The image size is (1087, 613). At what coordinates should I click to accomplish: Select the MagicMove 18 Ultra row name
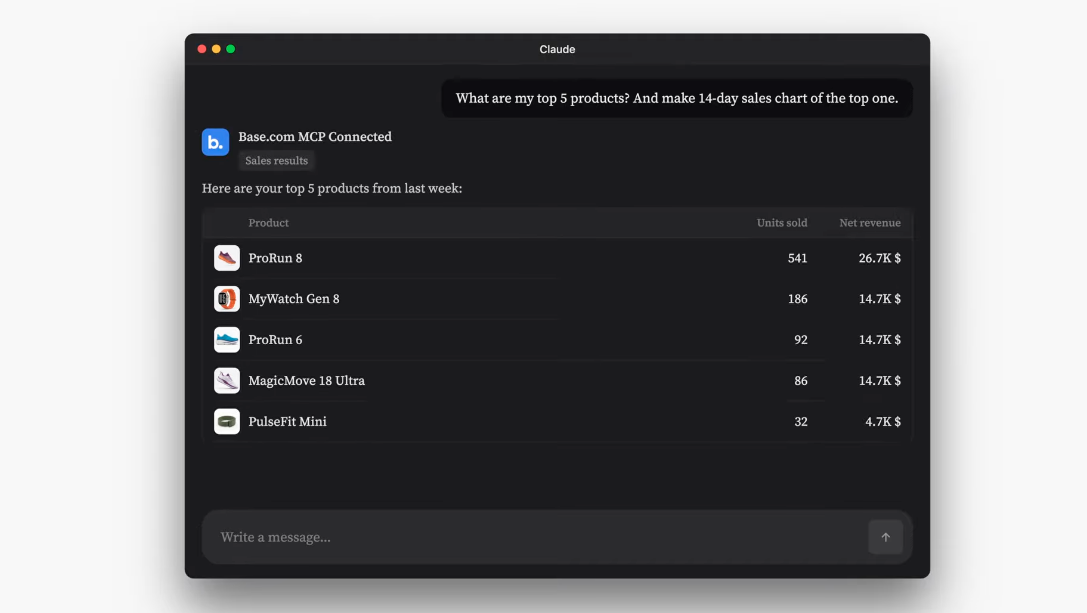point(306,381)
